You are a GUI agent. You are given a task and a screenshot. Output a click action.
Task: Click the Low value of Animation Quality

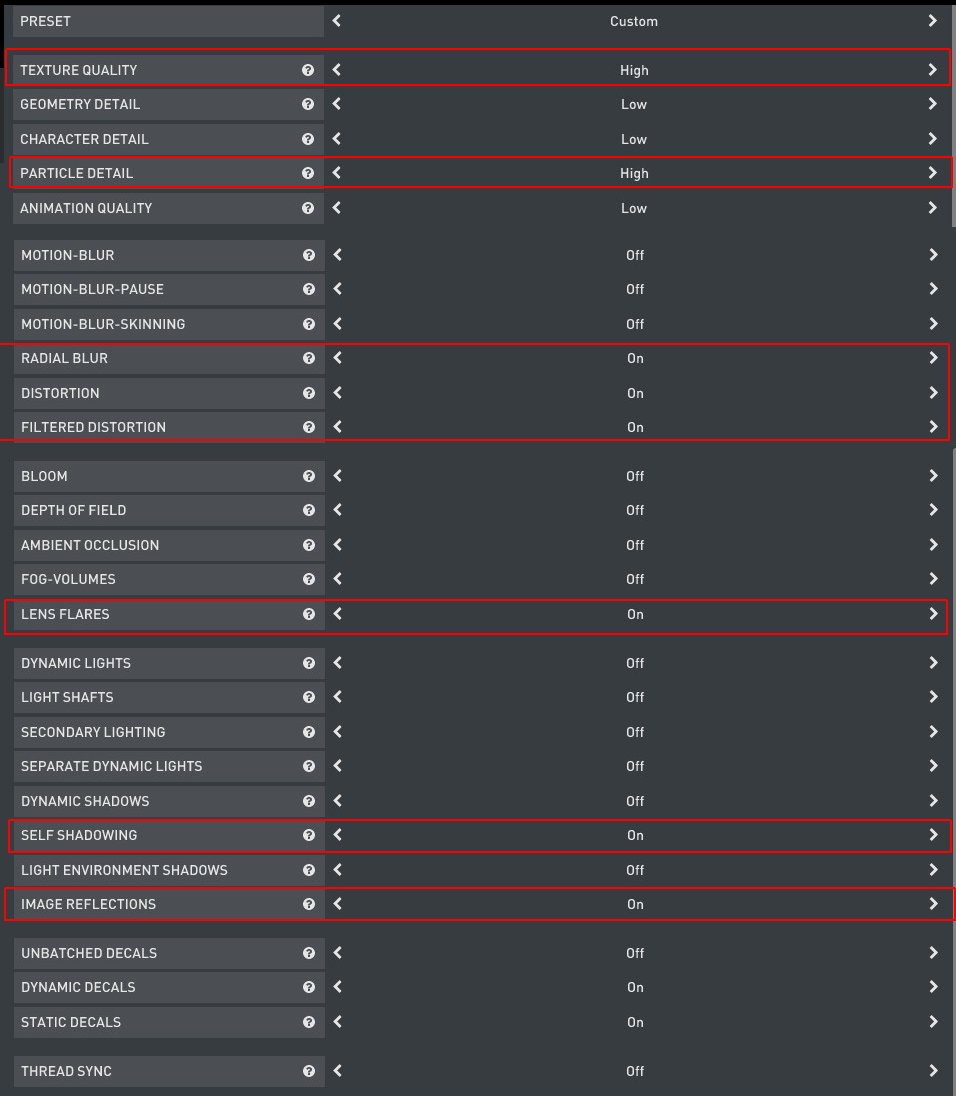tap(634, 208)
